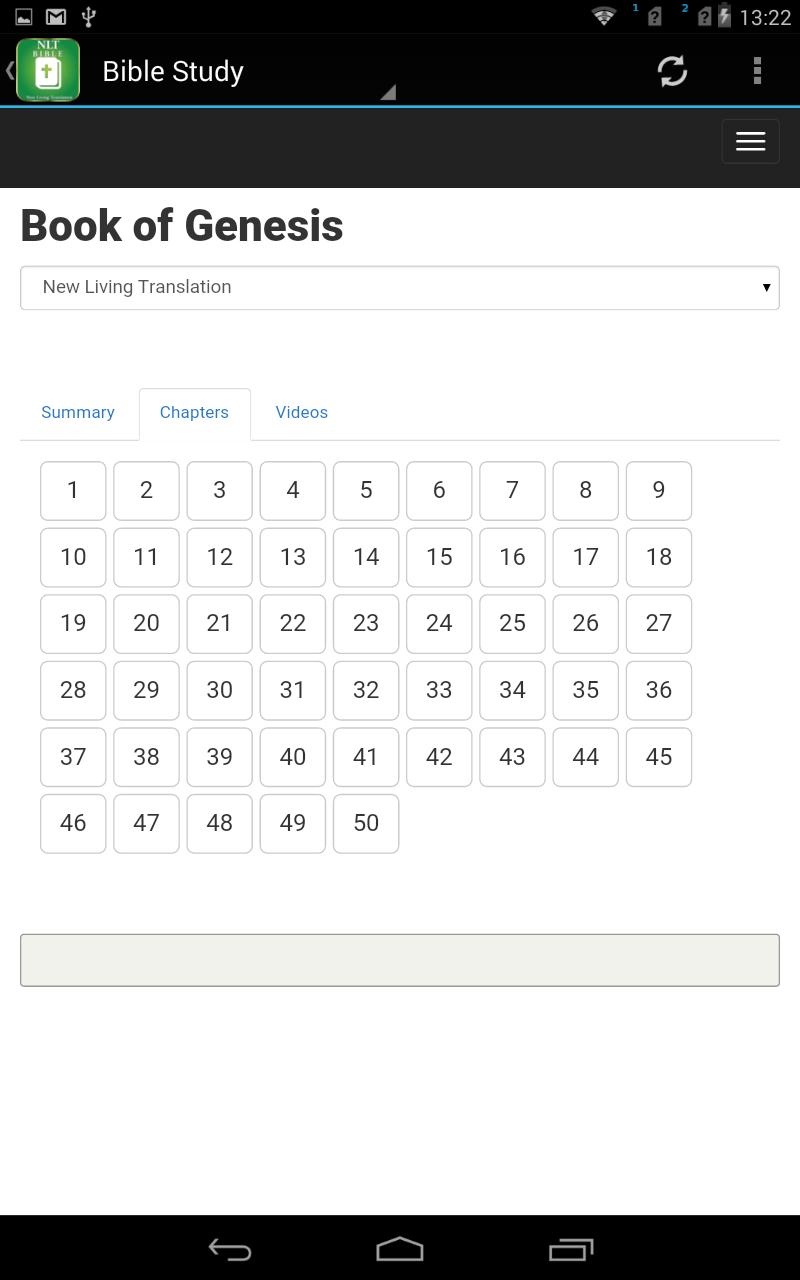Tap the NLT Bible app icon
Screen dimensions: 800x1280
coord(47,70)
